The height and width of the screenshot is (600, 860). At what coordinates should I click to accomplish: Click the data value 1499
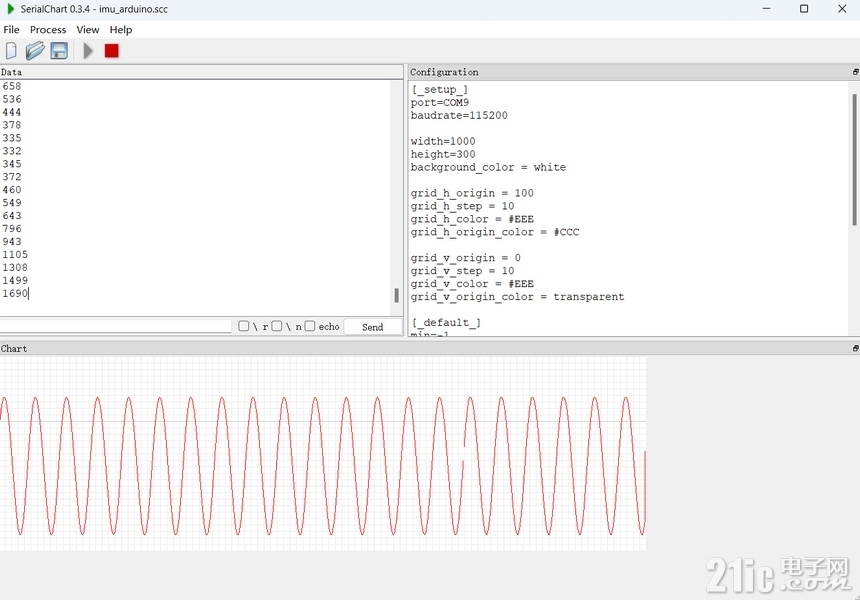coord(15,281)
